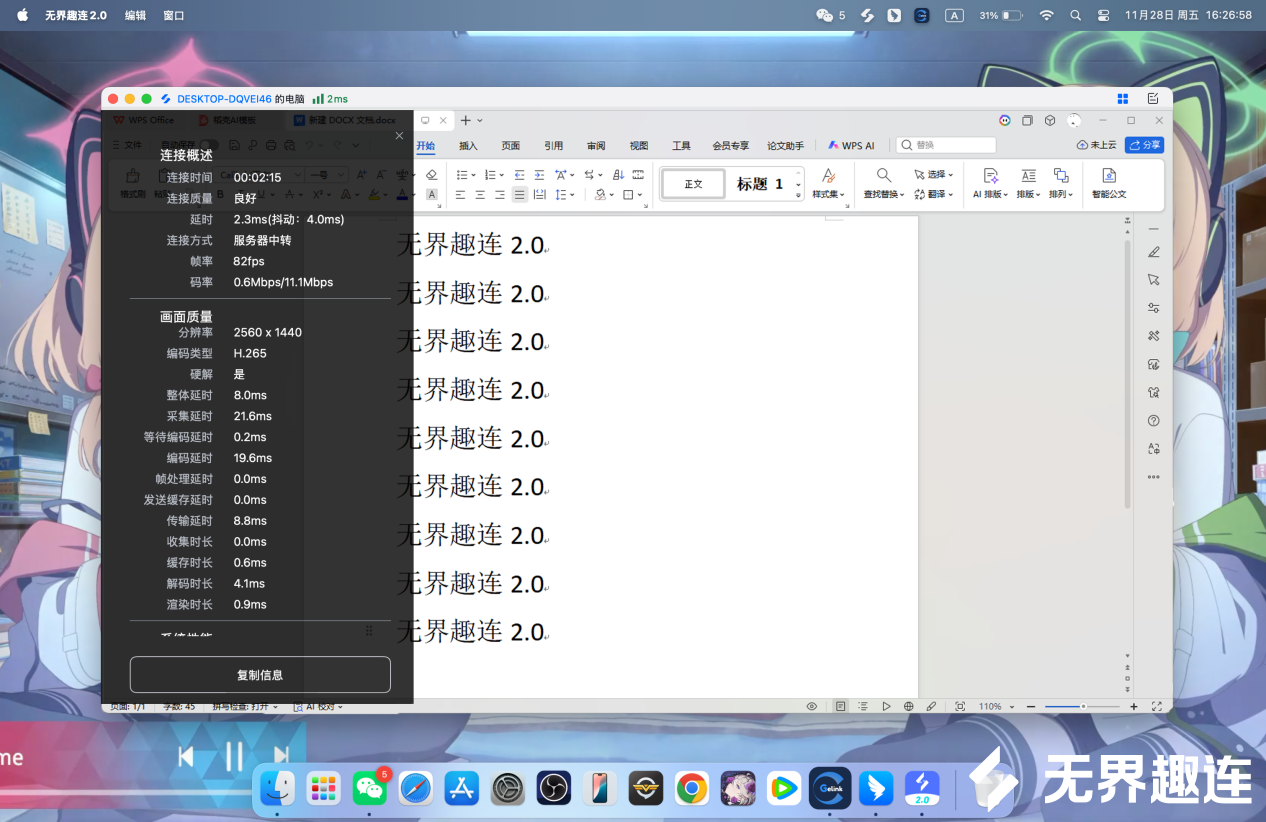Add a new tab with the plus icon
Viewport: 1266px width, 822px height.
pos(465,120)
